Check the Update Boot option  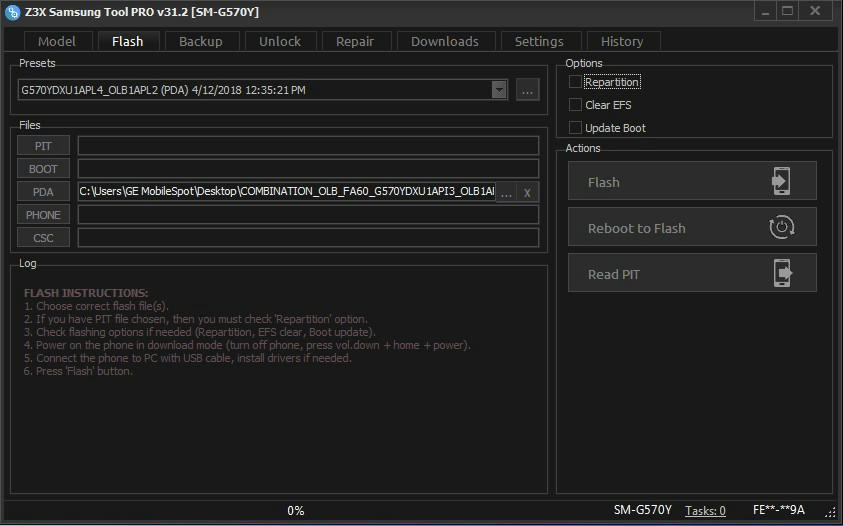pos(575,128)
